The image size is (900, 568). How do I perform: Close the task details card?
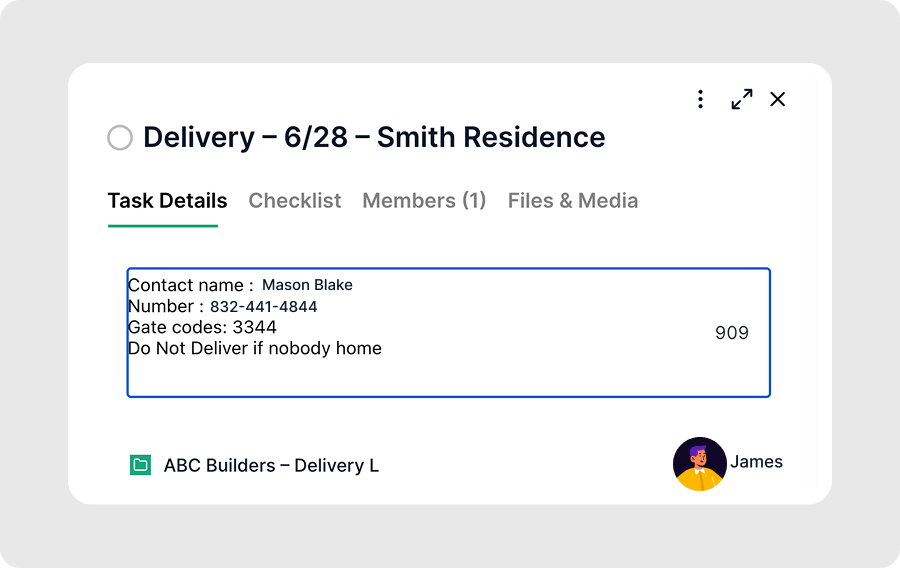tap(778, 99)
